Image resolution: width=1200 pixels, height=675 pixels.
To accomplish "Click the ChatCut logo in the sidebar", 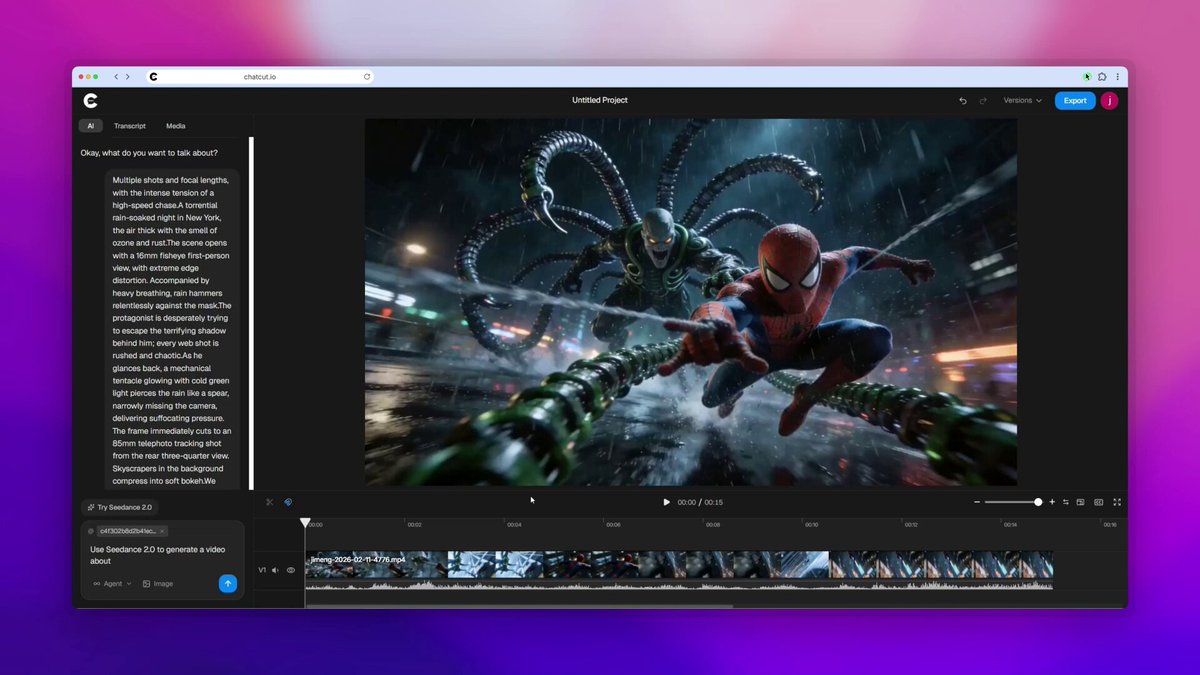I will tap(90, 100).
